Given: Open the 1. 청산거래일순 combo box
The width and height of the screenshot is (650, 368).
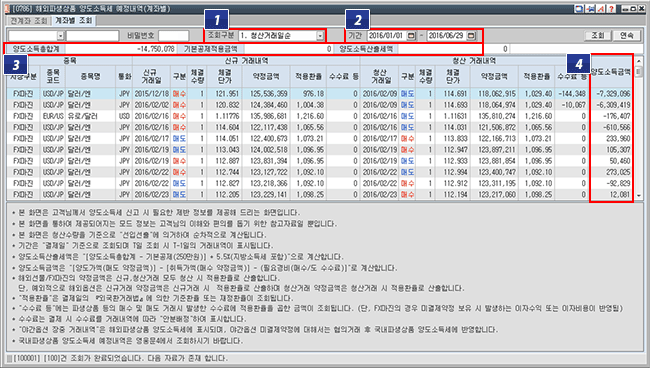Looking at the screenshot, I should 281,36.
